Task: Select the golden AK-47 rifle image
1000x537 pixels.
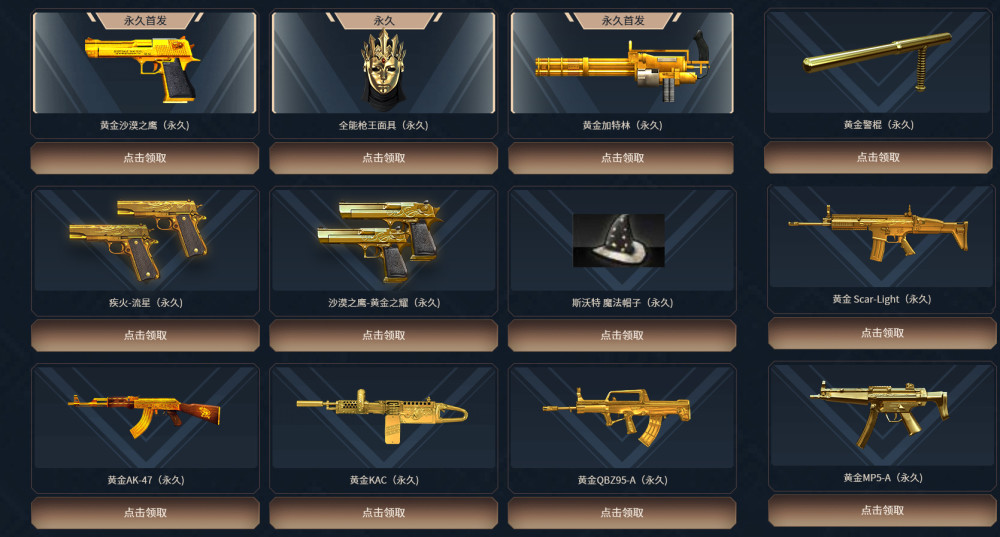Action: pyautogui.click(x=144, y=415)
